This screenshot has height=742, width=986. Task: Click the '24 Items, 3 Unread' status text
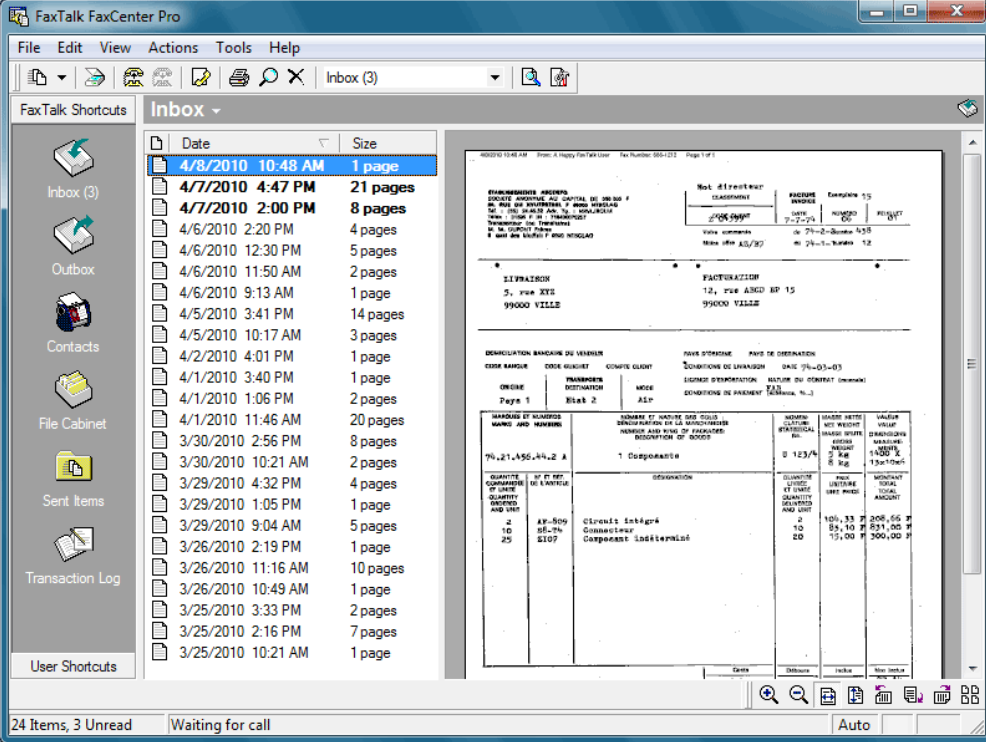click(72, 725)
